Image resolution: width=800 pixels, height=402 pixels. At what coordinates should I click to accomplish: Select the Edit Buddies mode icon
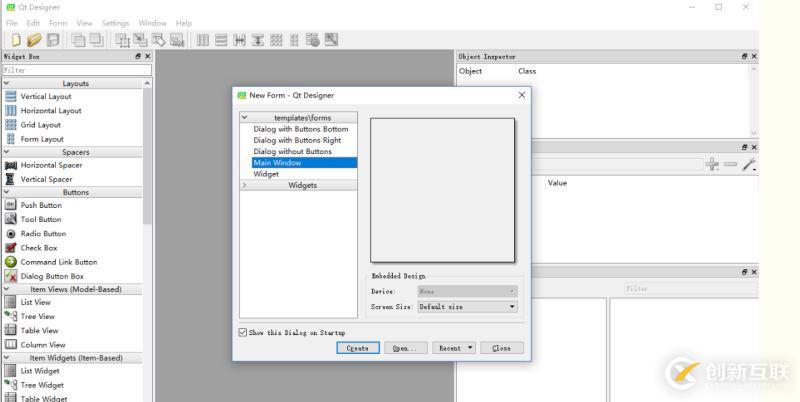(159, 40)
